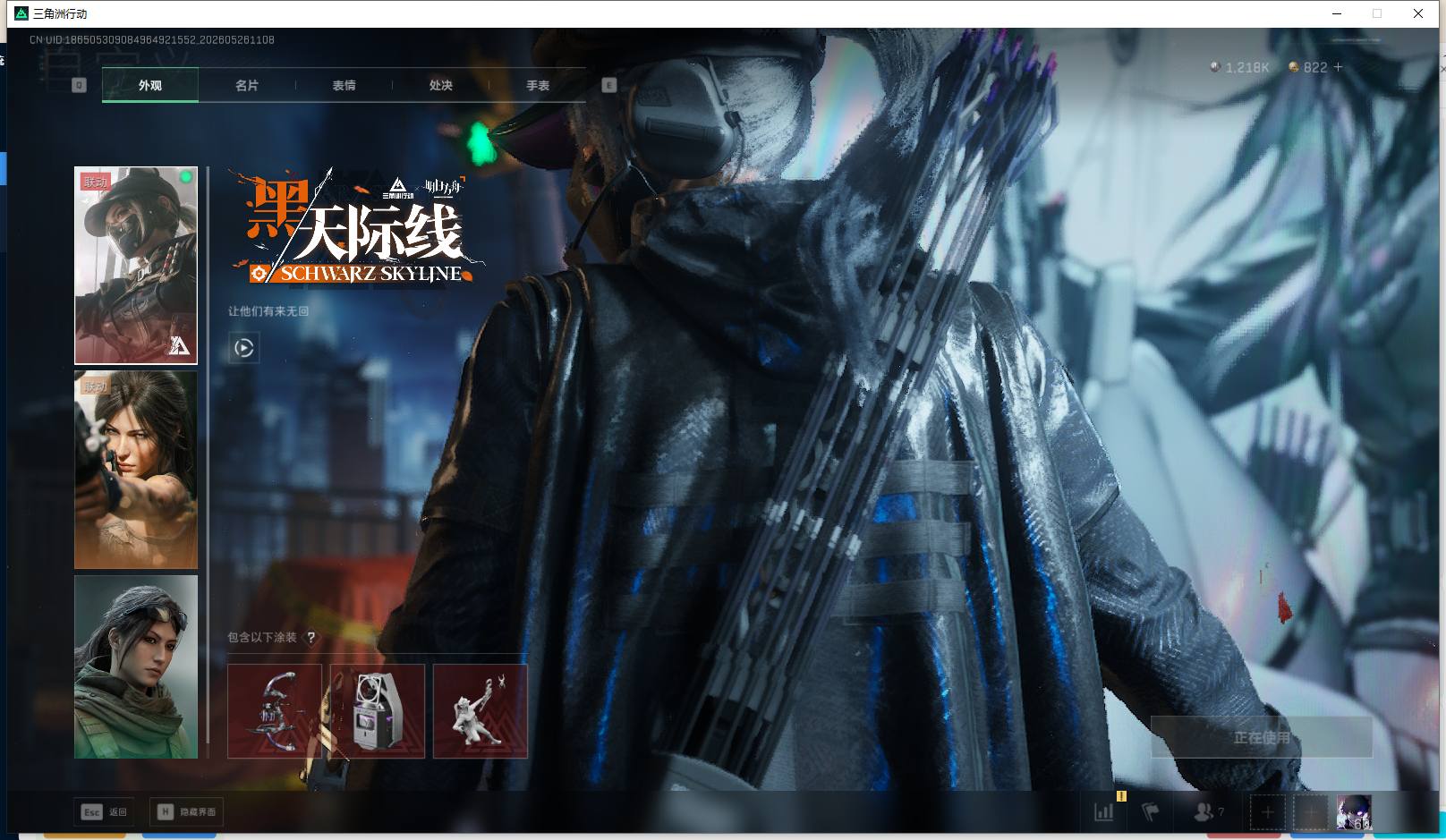The height and width of the screenshot is (840, 1446).
Task: Add more currency with the plus icon
Action: pos(1338,67)
